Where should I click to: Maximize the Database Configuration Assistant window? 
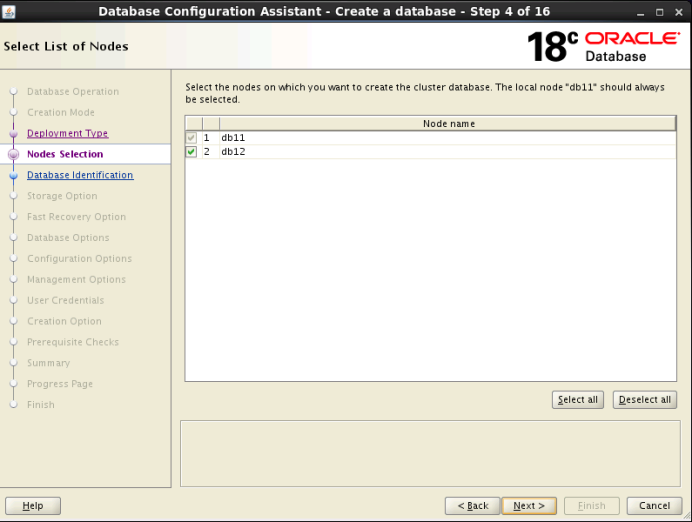tap(660, 12)
